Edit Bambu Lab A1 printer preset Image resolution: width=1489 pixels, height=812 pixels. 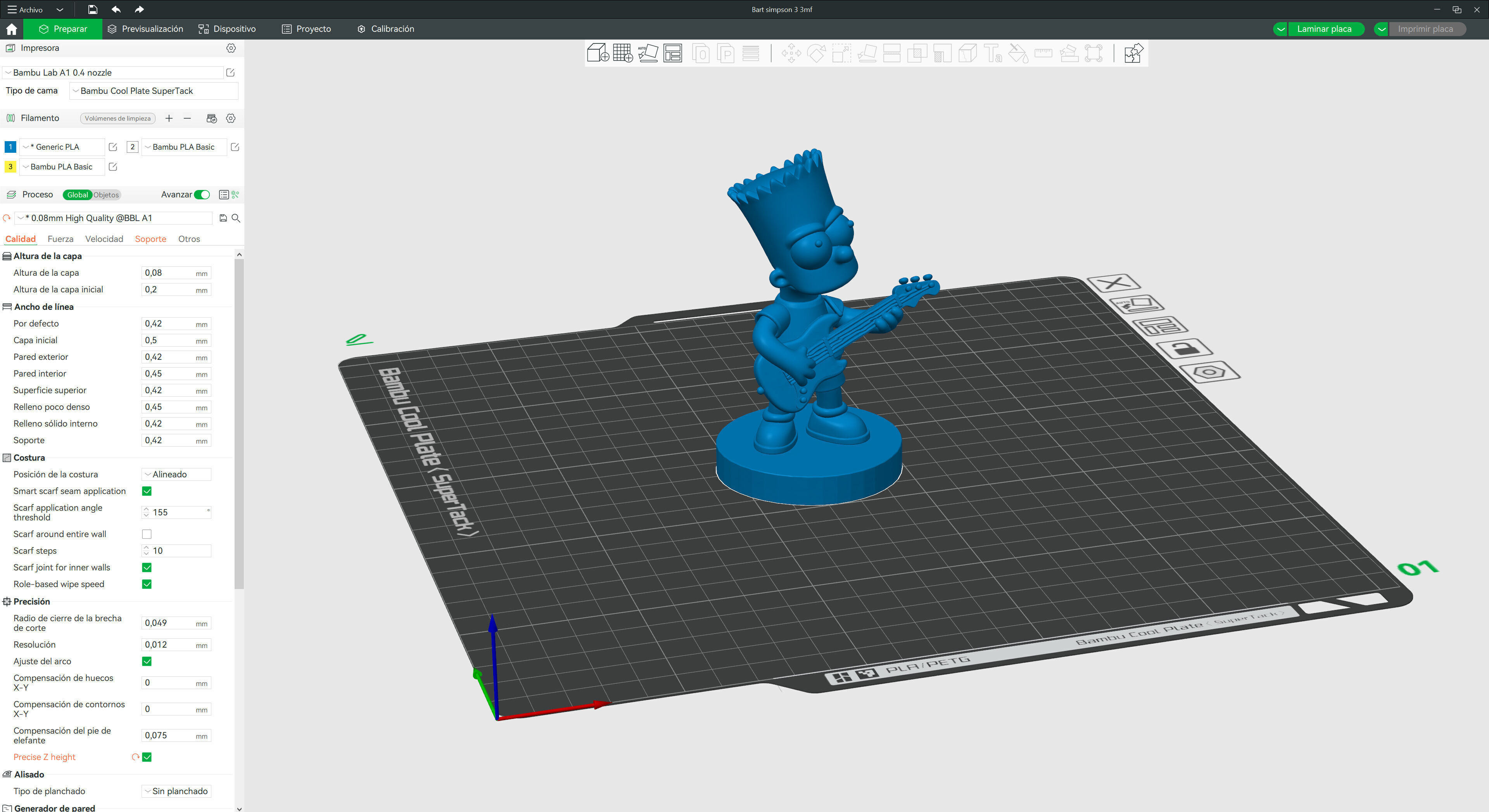230,72
